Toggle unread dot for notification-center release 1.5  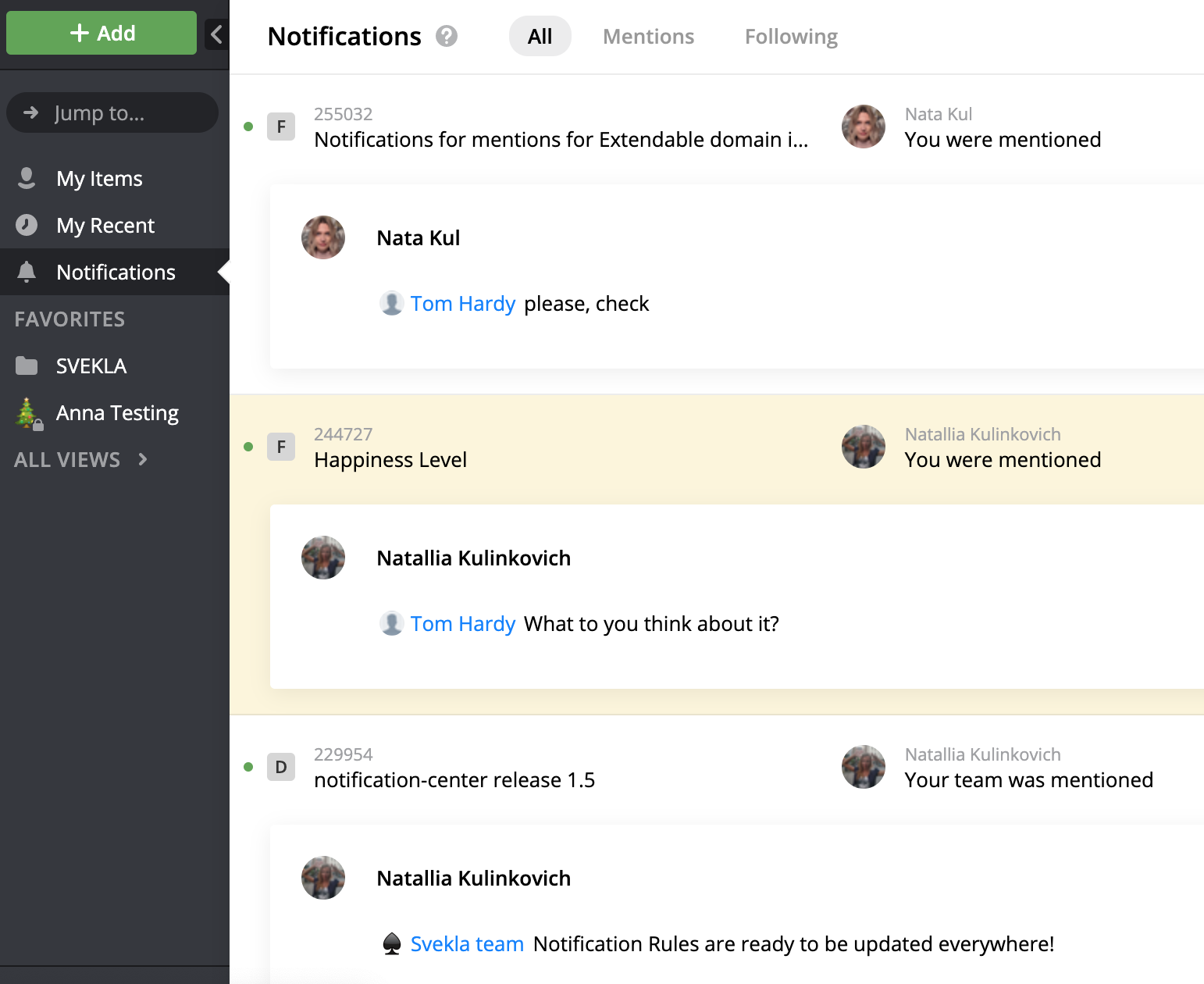pyautogui.click(x=248, y=767)
